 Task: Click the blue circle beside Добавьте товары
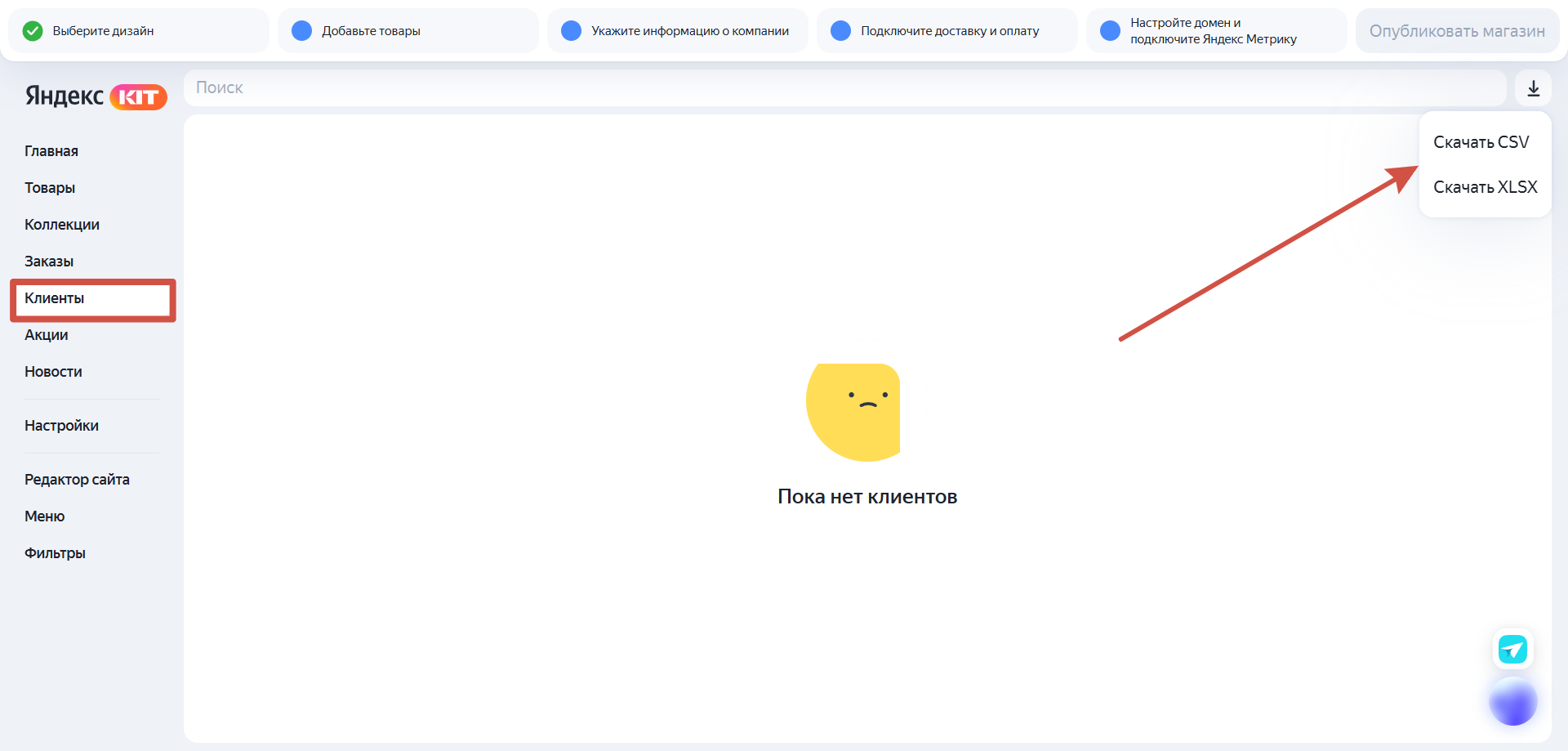302,31
